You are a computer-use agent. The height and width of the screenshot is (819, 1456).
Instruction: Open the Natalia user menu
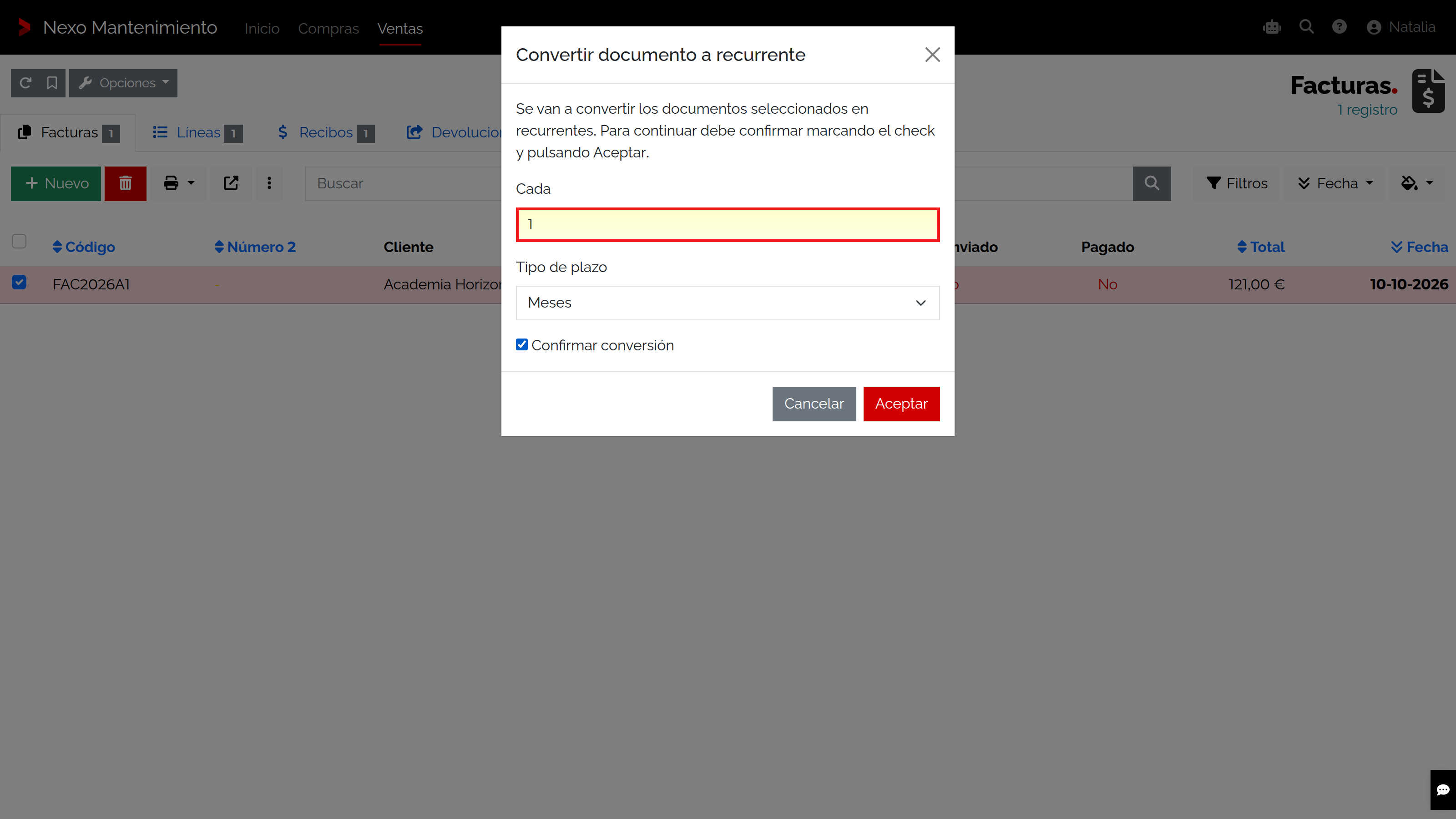pyautogui.click(x=1400, y=27)
